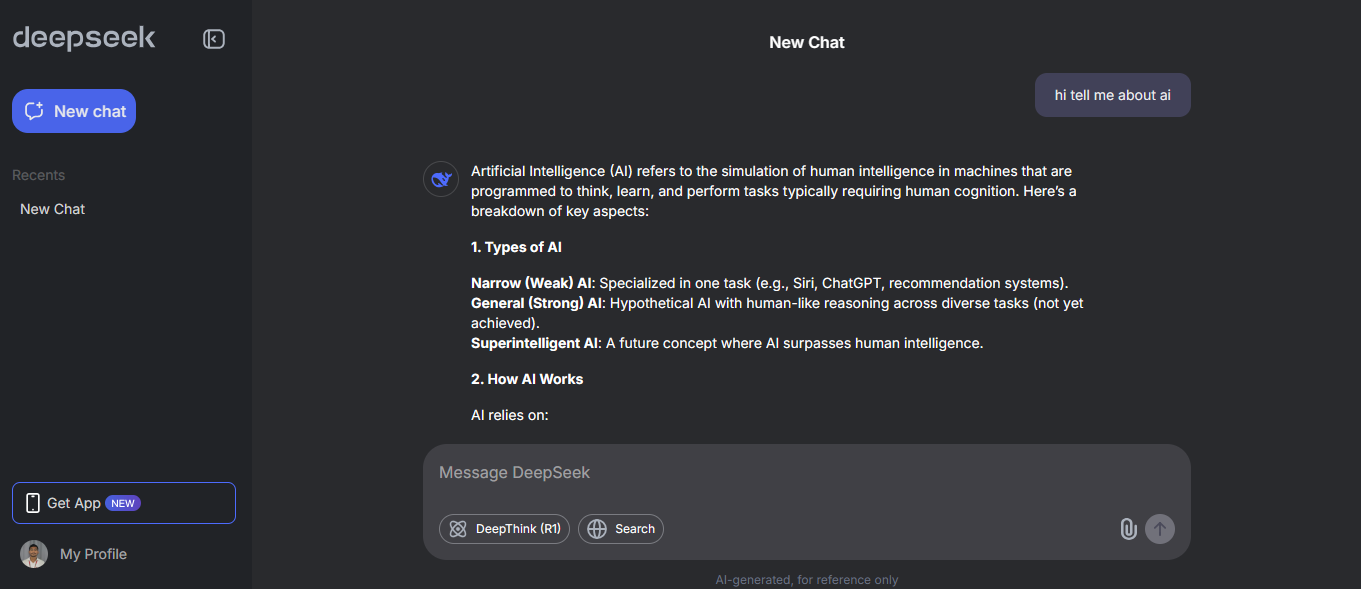The width and height of the screenshot is (1361, 589).
Task: Click the deepseek logo
Action: click(x=84, y=38)
